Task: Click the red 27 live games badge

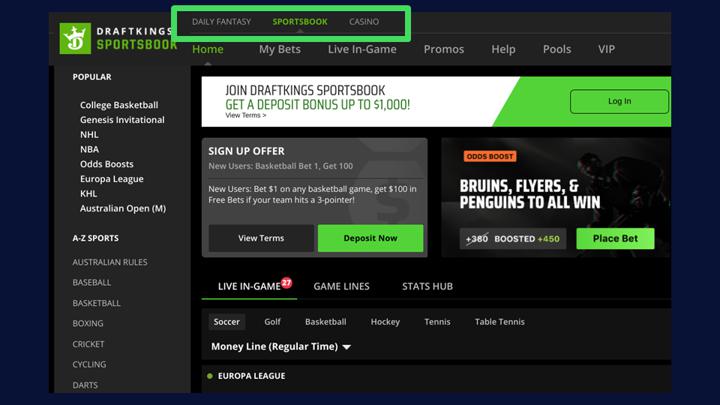Action: coord(287,283)
